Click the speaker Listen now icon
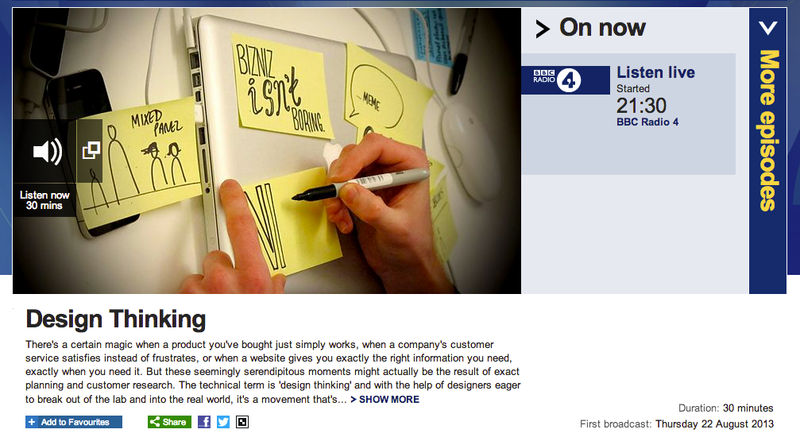800x441 pixels. click(x=47, y=151)
